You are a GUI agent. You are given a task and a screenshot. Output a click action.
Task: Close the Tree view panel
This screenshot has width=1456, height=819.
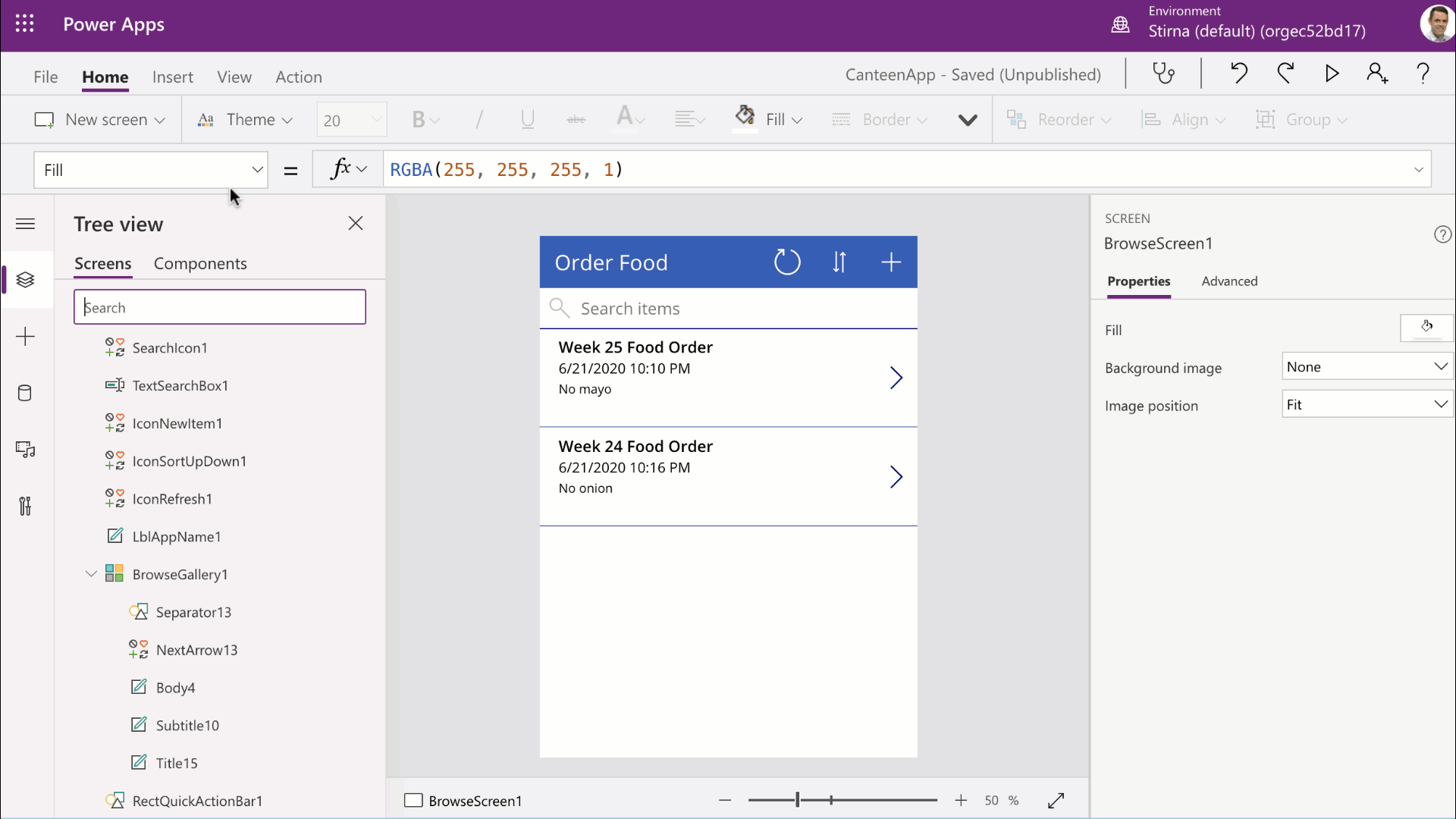click(x=356, y=223)
